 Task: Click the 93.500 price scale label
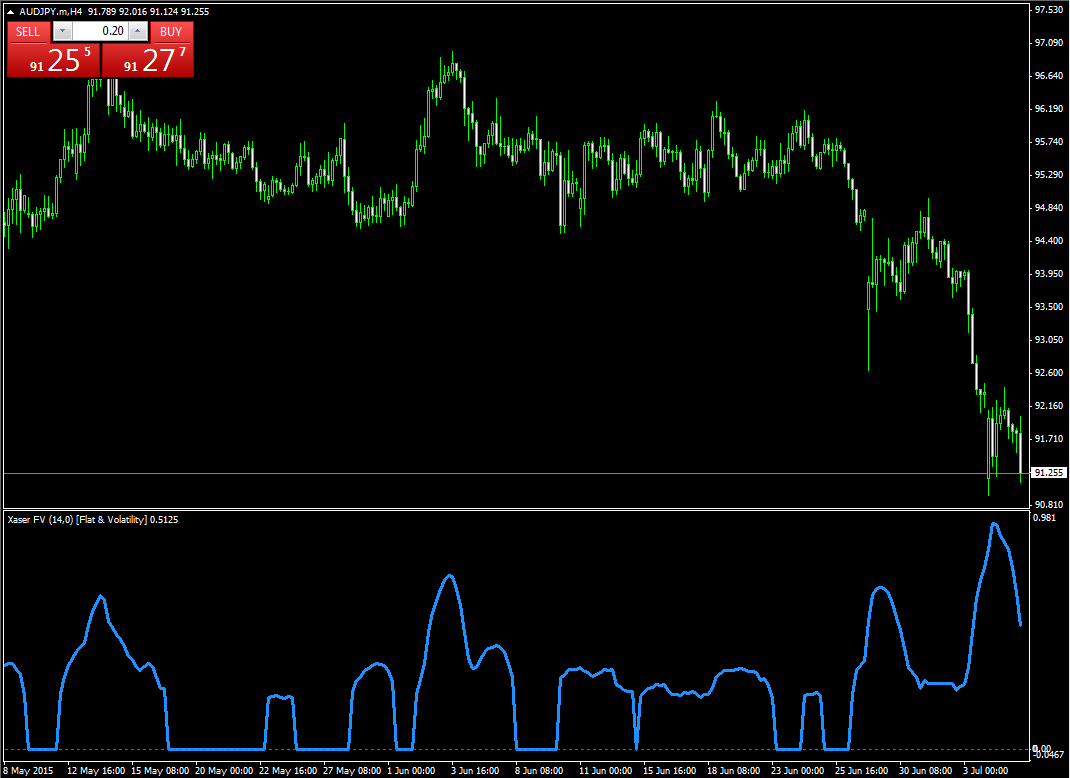coord(1048,307)
